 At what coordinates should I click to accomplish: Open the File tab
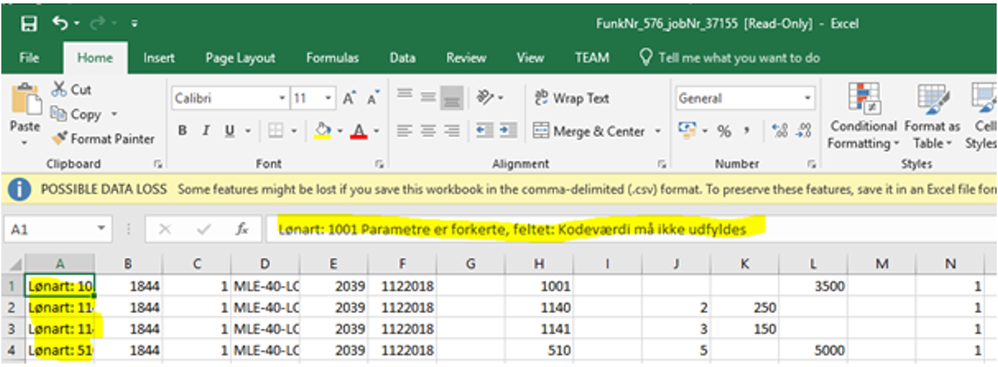[x=29, y=58]
